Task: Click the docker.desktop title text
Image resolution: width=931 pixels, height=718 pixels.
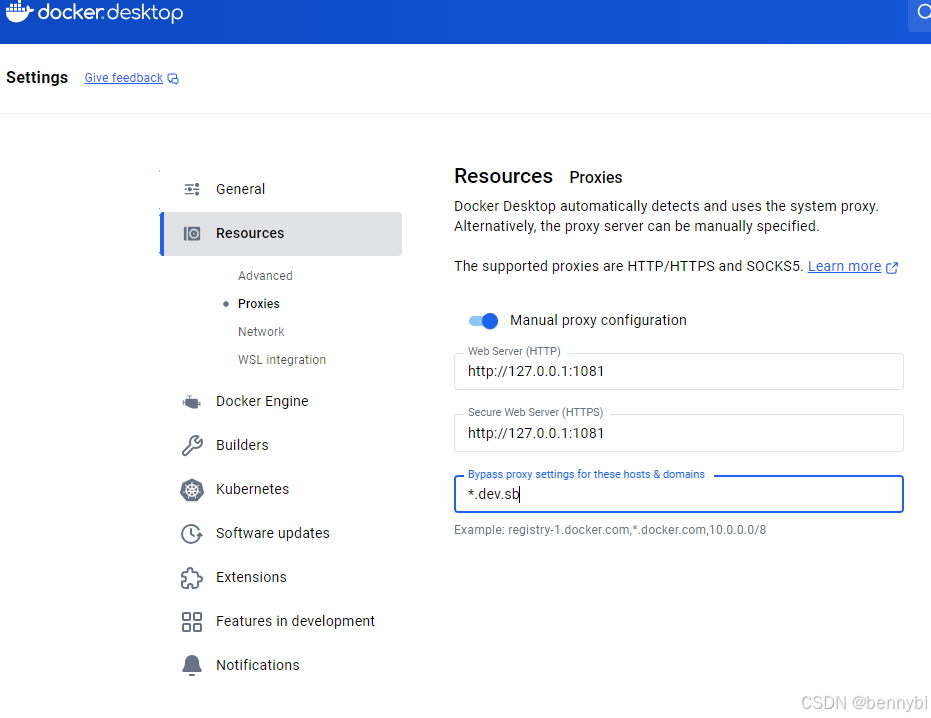Action: (110, 12)
